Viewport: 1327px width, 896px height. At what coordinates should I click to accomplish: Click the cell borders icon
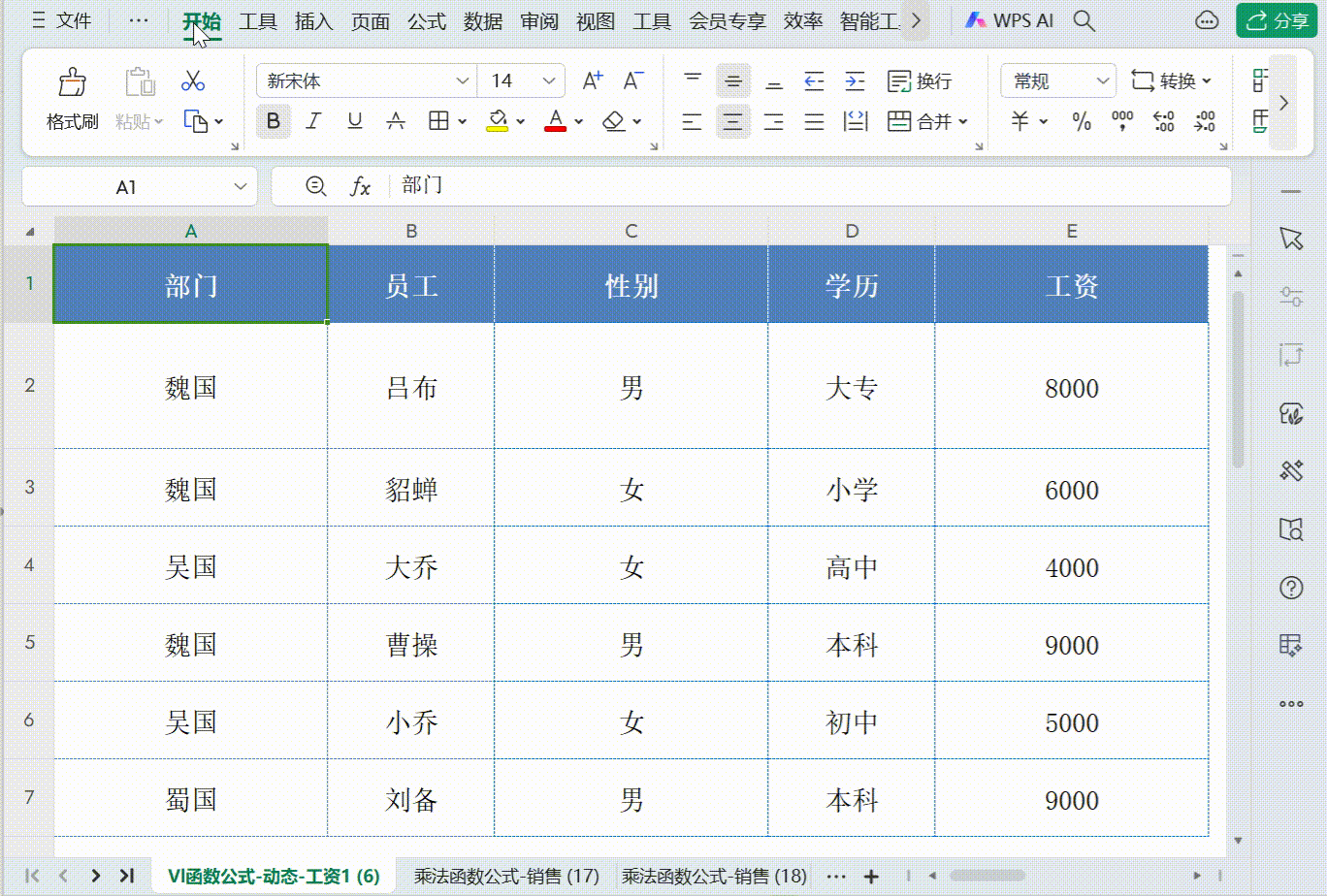[x=438, y=121]
